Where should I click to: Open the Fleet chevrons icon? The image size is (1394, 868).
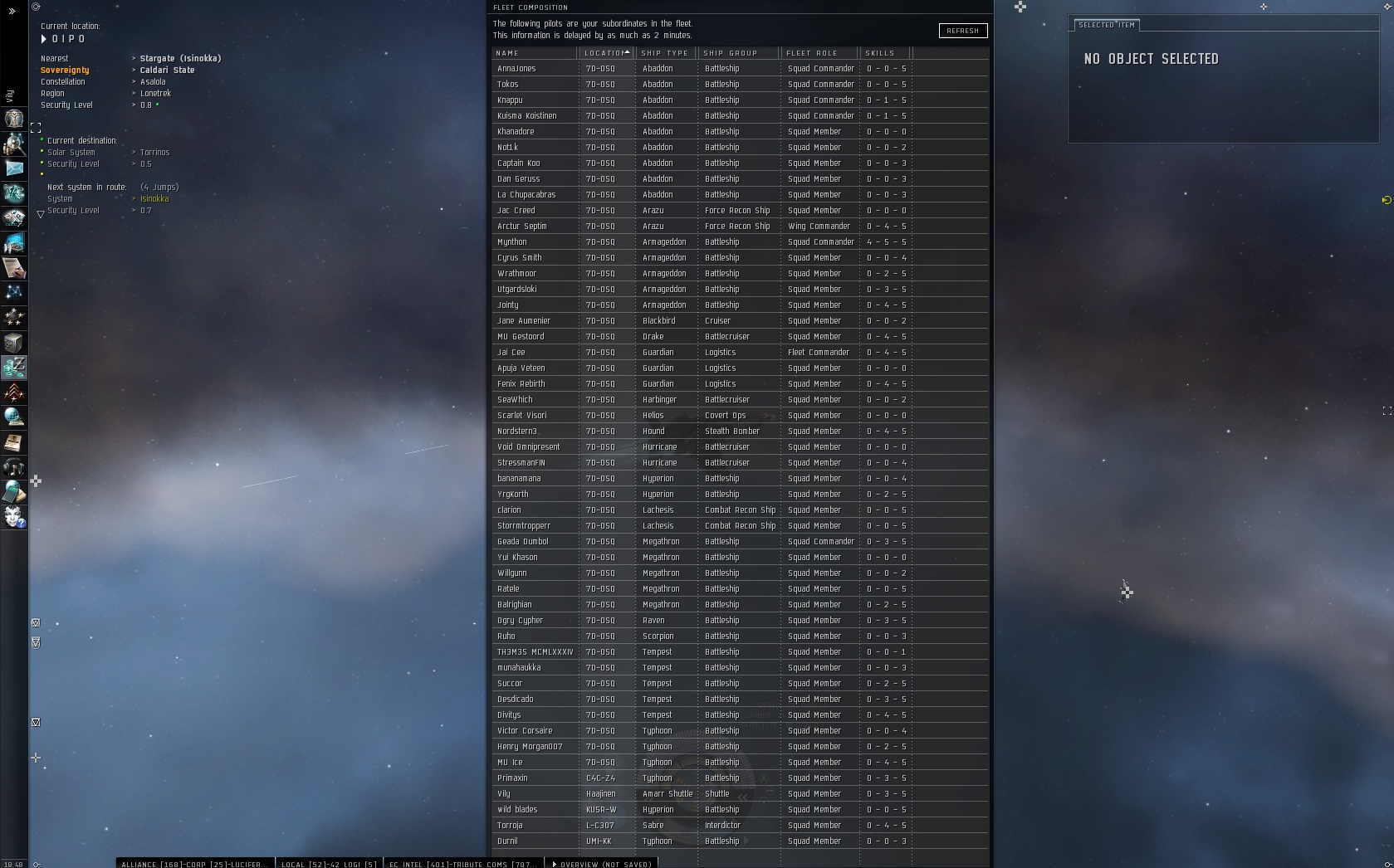[x=14, y=393]
